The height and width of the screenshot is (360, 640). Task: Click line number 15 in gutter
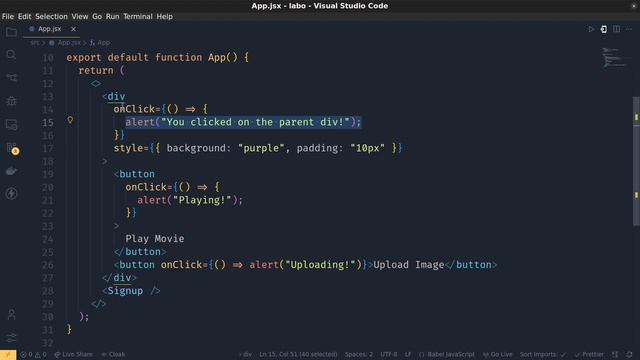click(x=48, y=122)
